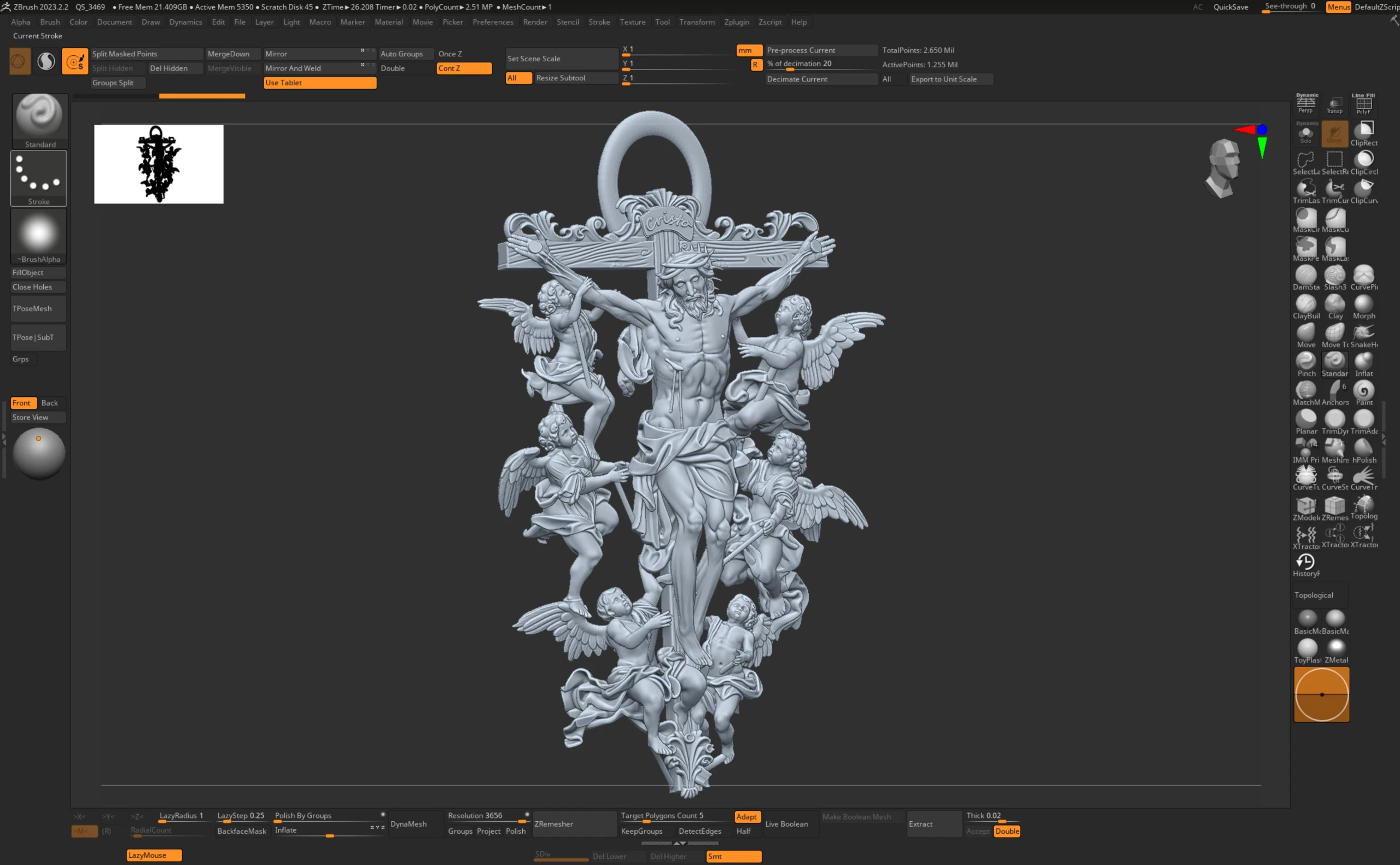Select the ZMetal material
Viewport: 1400px width, 865px height.
(1336, 651)
